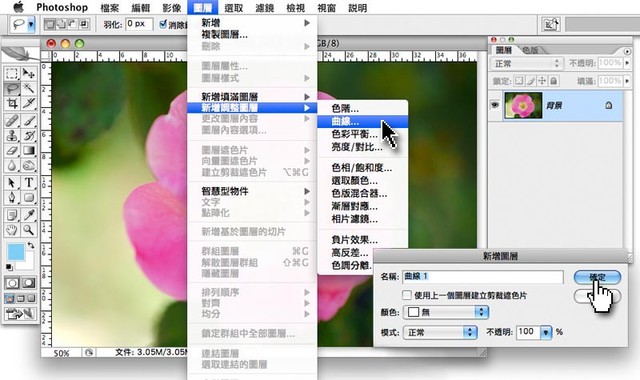Reset default black and white colors
This screenshot has height=380, width=640.
[x=9, y=267]
